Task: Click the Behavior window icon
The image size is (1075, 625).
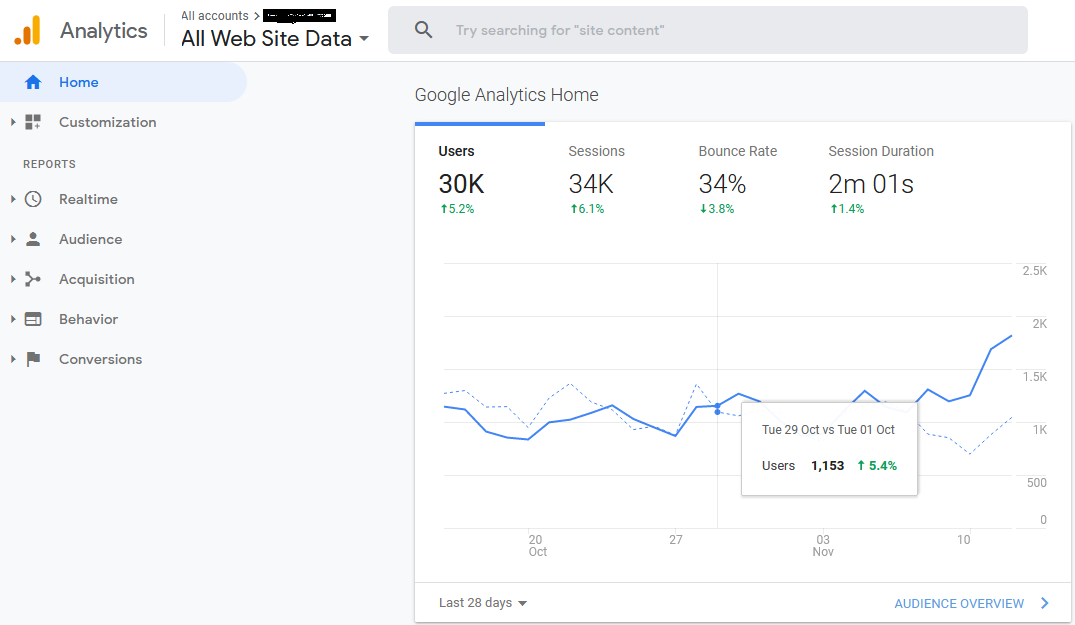Action: coord(33,319)
